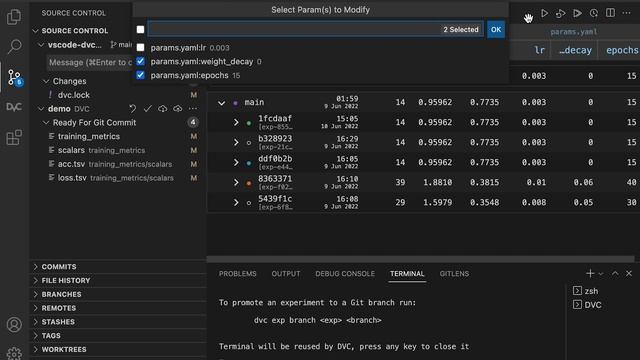
Task: Toggle the ddf0b2b experiment circle
Action: pos(249,163)
